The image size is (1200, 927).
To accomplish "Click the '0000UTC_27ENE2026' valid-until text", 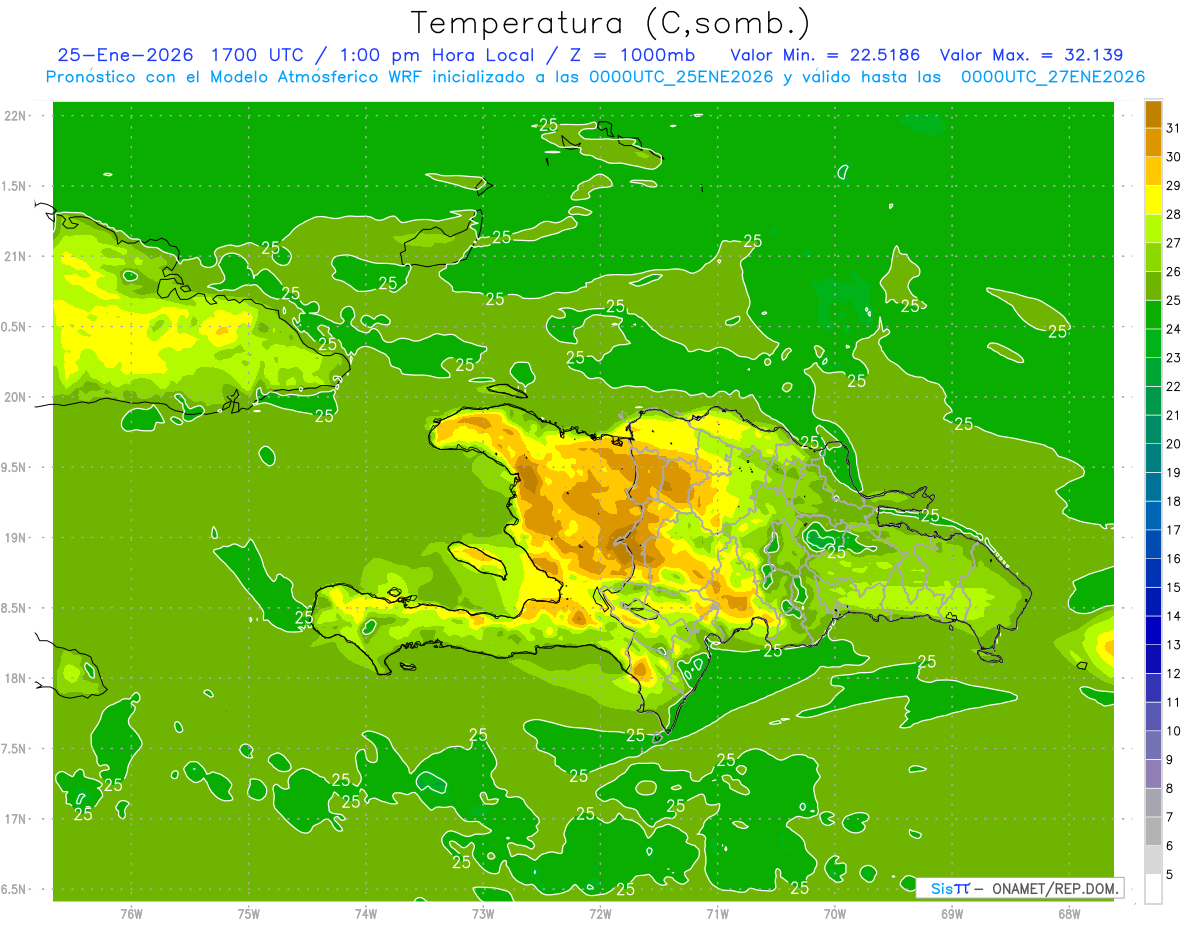I will coord(1052,77).
